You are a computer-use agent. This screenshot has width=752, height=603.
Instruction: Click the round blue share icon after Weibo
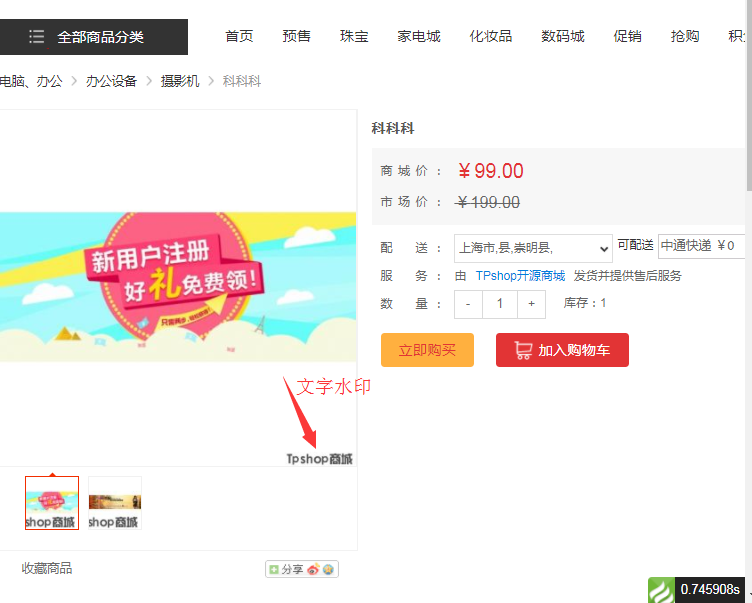point(328,569)
